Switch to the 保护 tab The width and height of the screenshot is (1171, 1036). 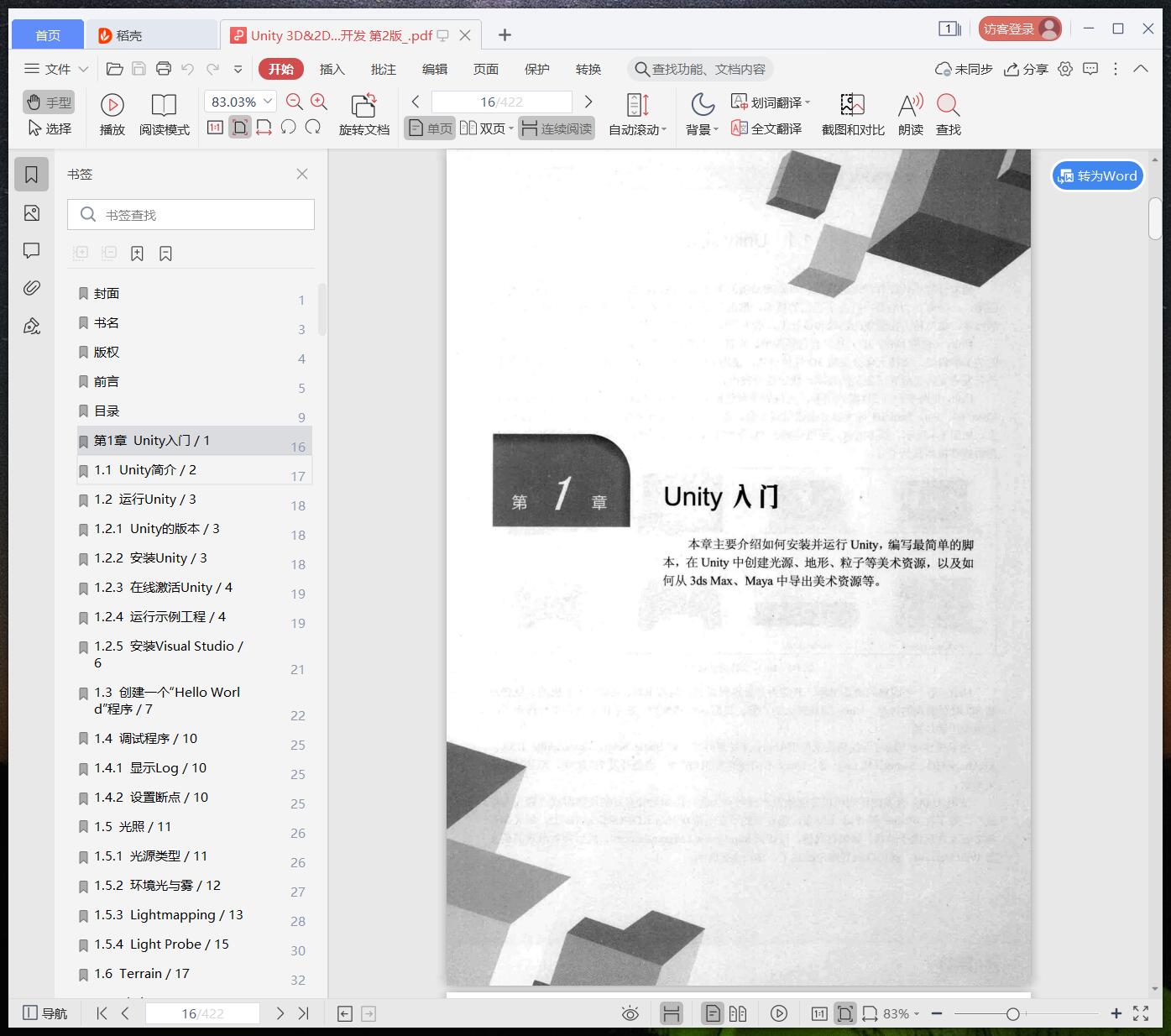pyautogui.click(x=537, y=69)
